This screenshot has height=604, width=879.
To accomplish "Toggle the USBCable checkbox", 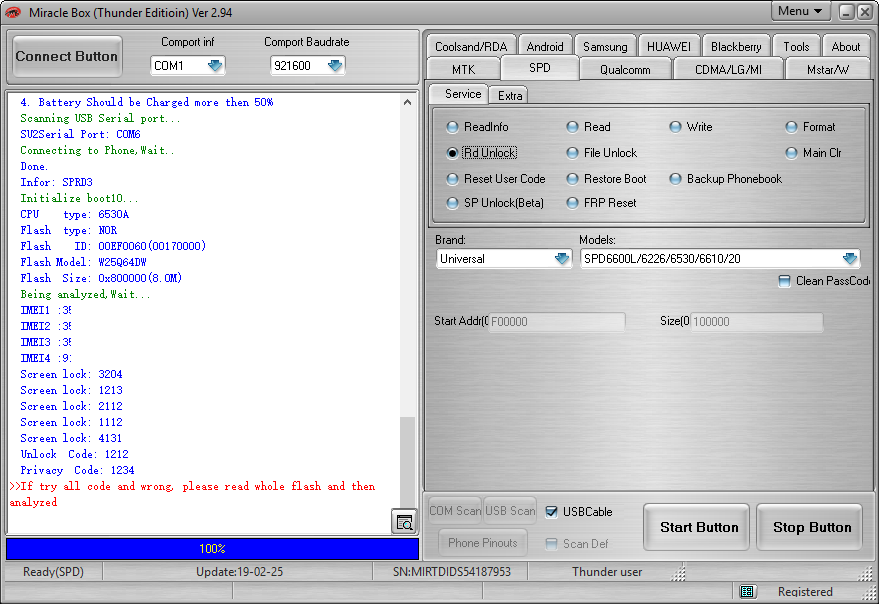I will [x=552, y=511].
